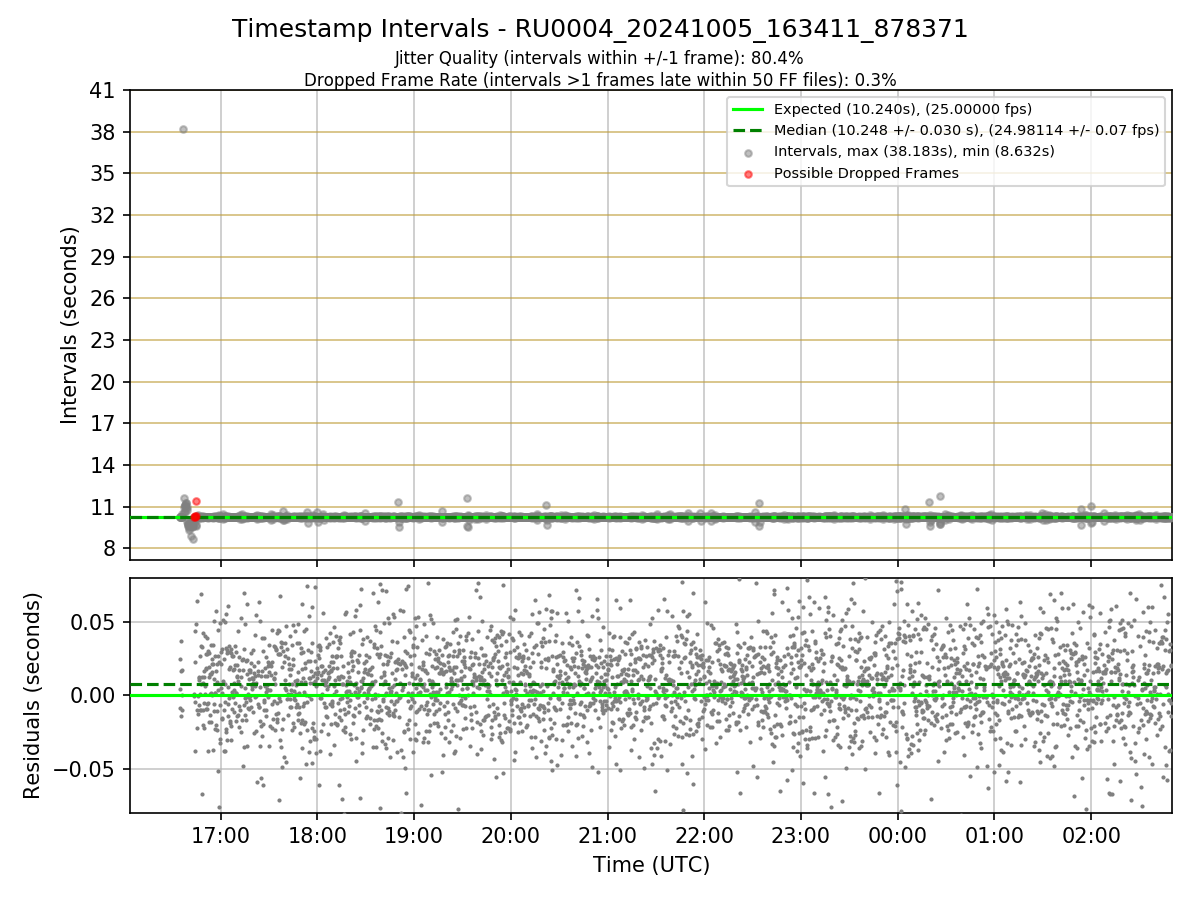The width and height of the screenshot is (1200, 900).
Task: Click the red dropped-frame point above 11 seconds
Action: [196, 501]
